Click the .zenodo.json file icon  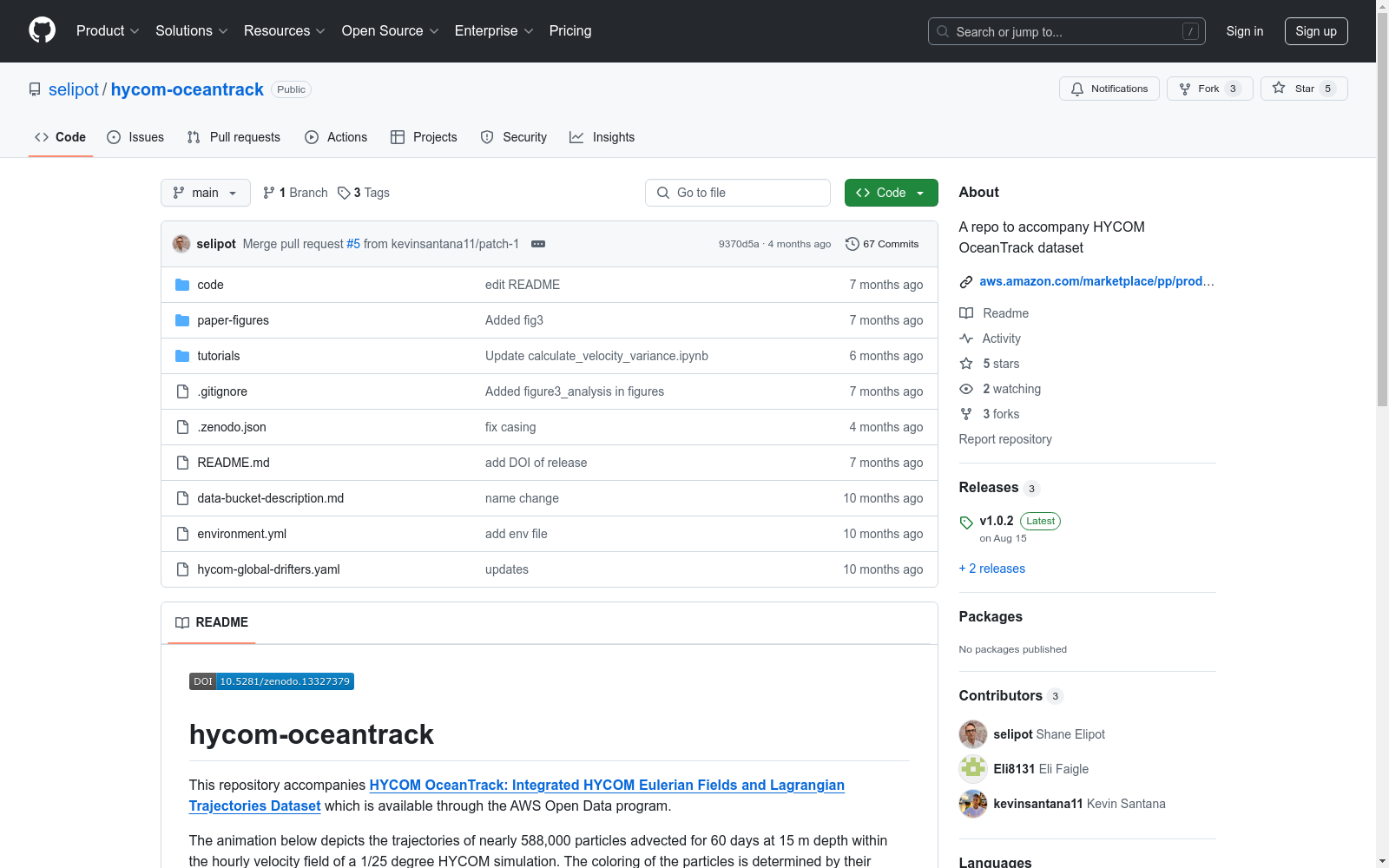point(182,427)
